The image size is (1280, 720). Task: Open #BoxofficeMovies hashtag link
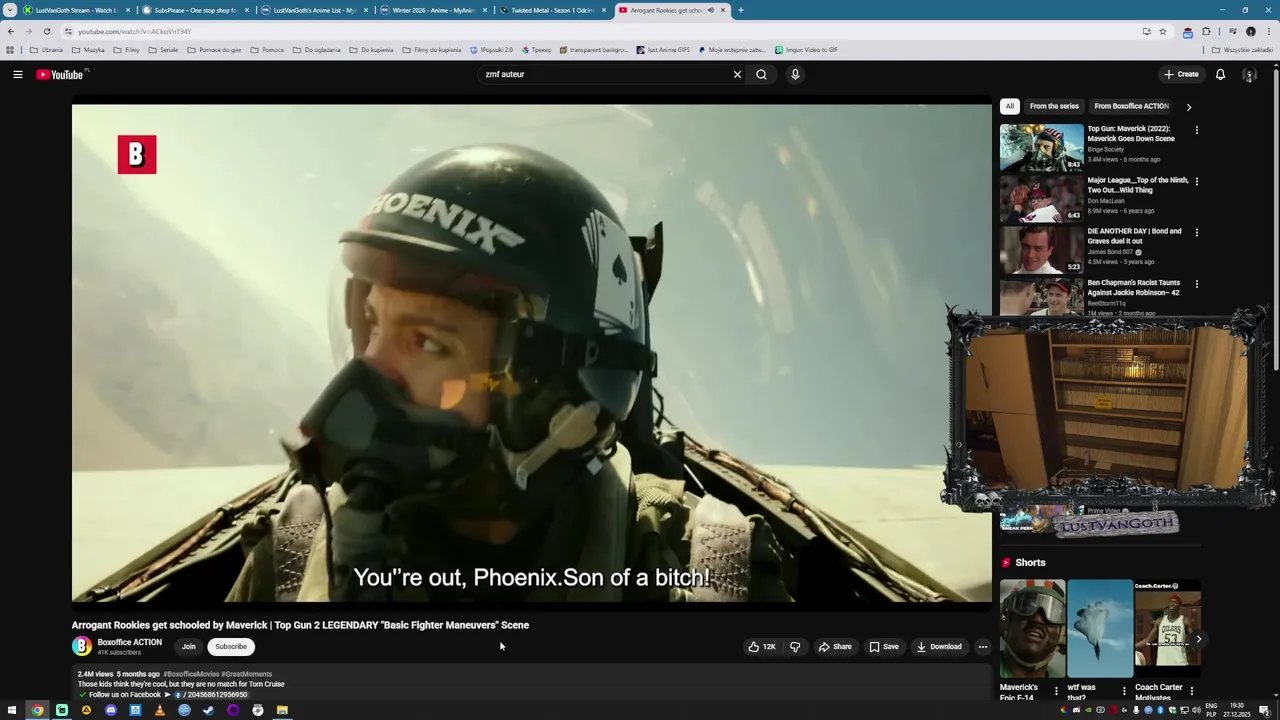pos(190,674)
